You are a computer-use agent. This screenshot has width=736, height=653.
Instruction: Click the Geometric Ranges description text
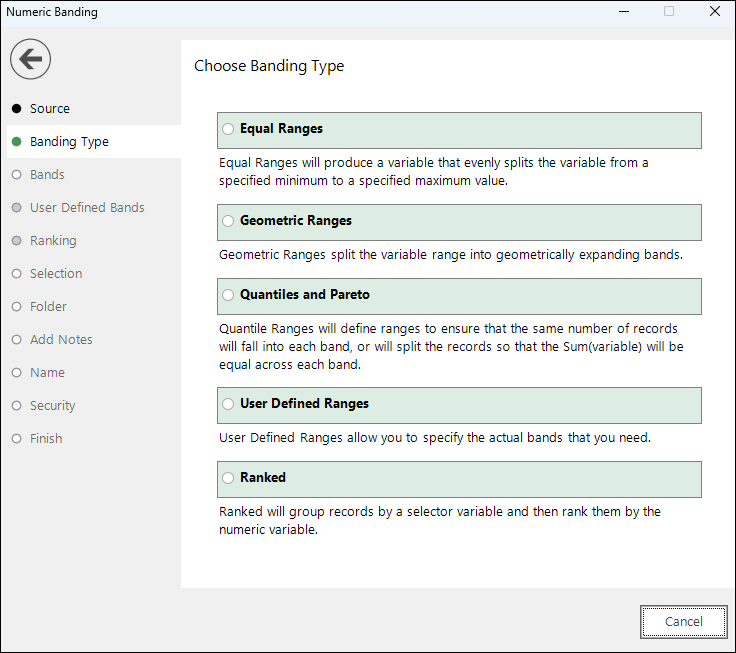point(451,254)
